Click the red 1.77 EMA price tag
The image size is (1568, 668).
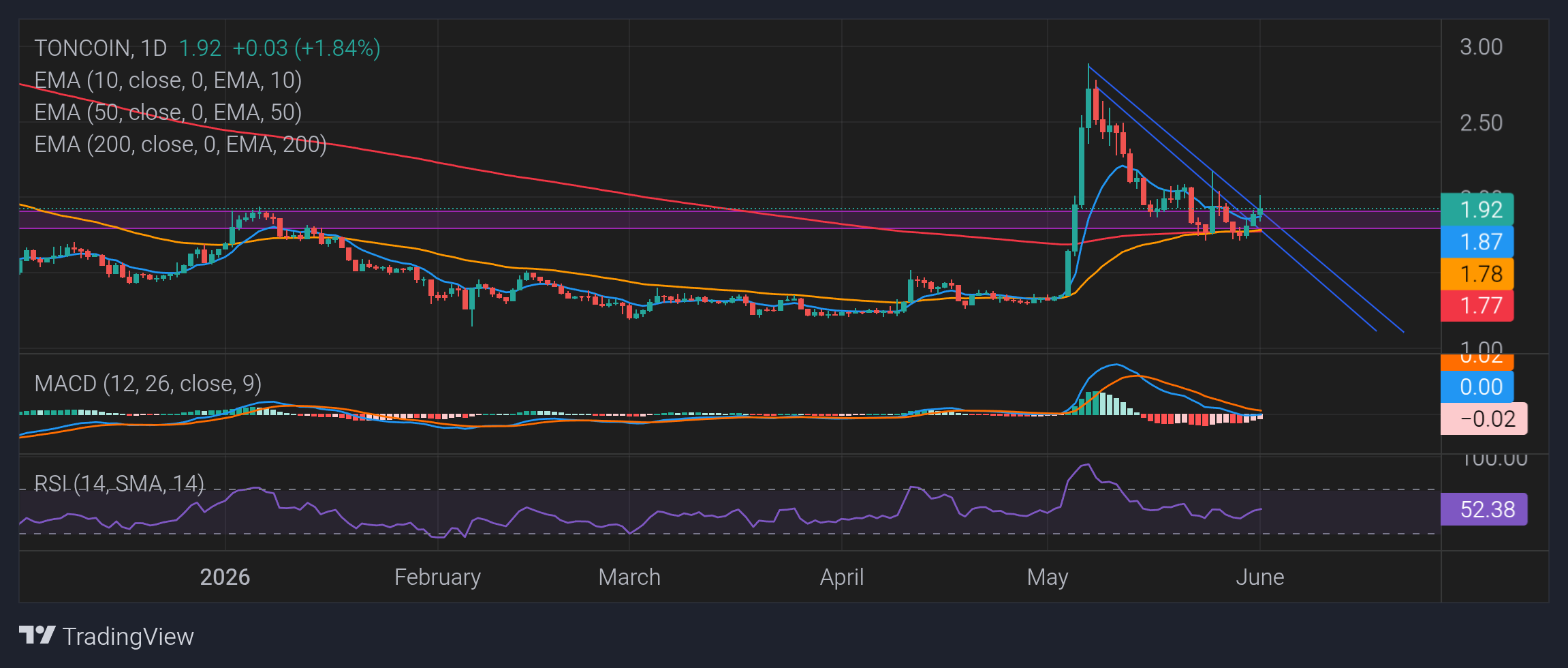(x=1477, y=305)
